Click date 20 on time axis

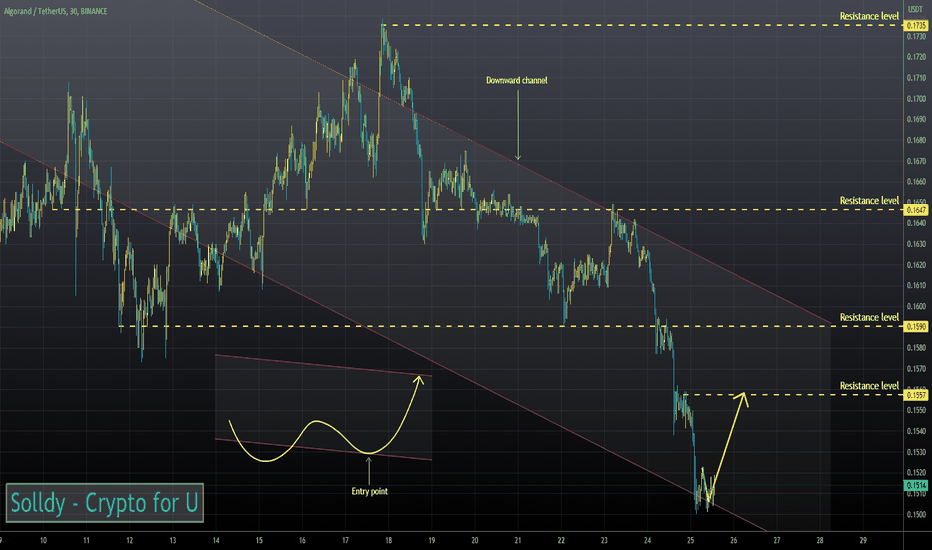point(475,540)
